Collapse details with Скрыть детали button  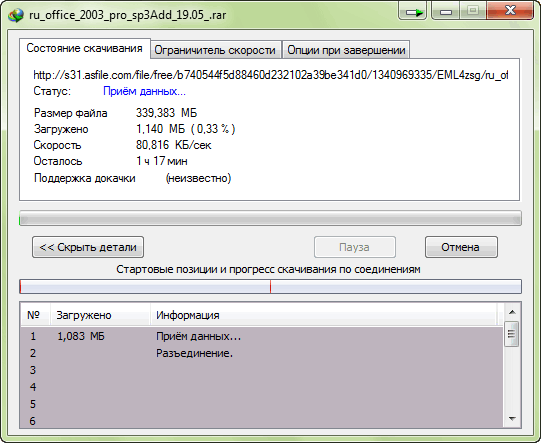pos(88,247)
